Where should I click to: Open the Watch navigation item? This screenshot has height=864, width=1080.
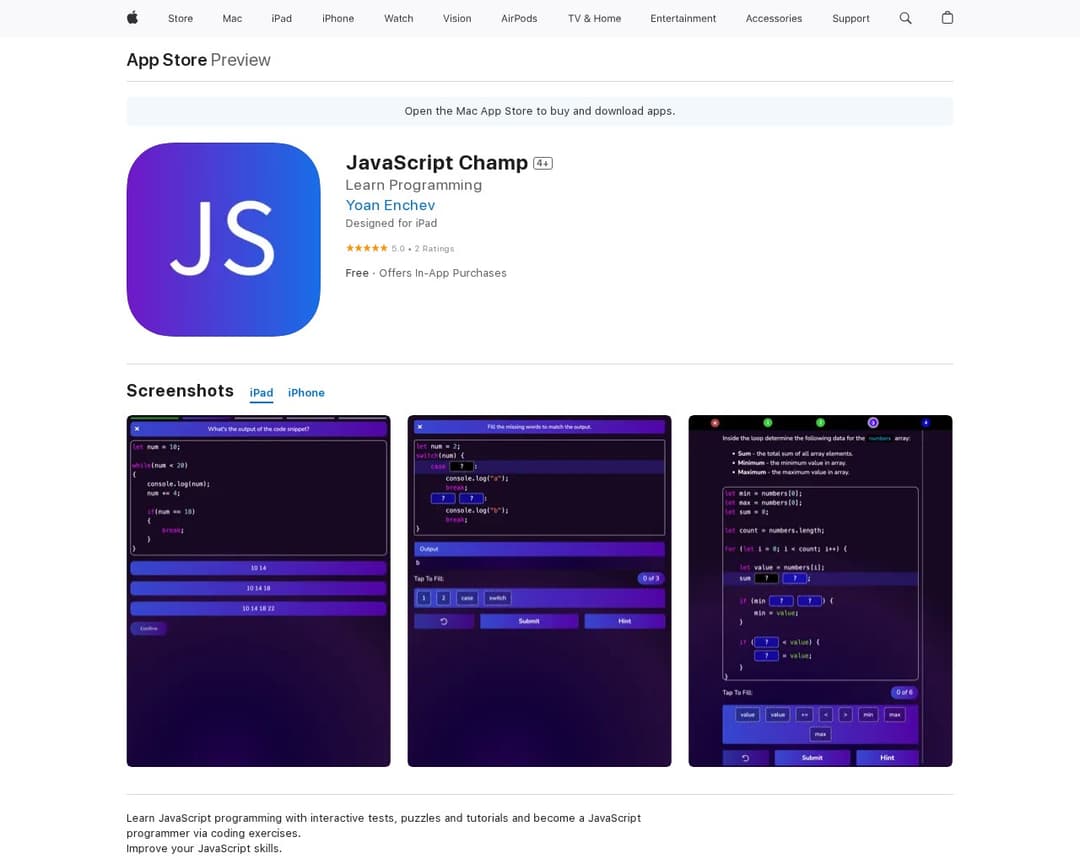pos(399,19)
